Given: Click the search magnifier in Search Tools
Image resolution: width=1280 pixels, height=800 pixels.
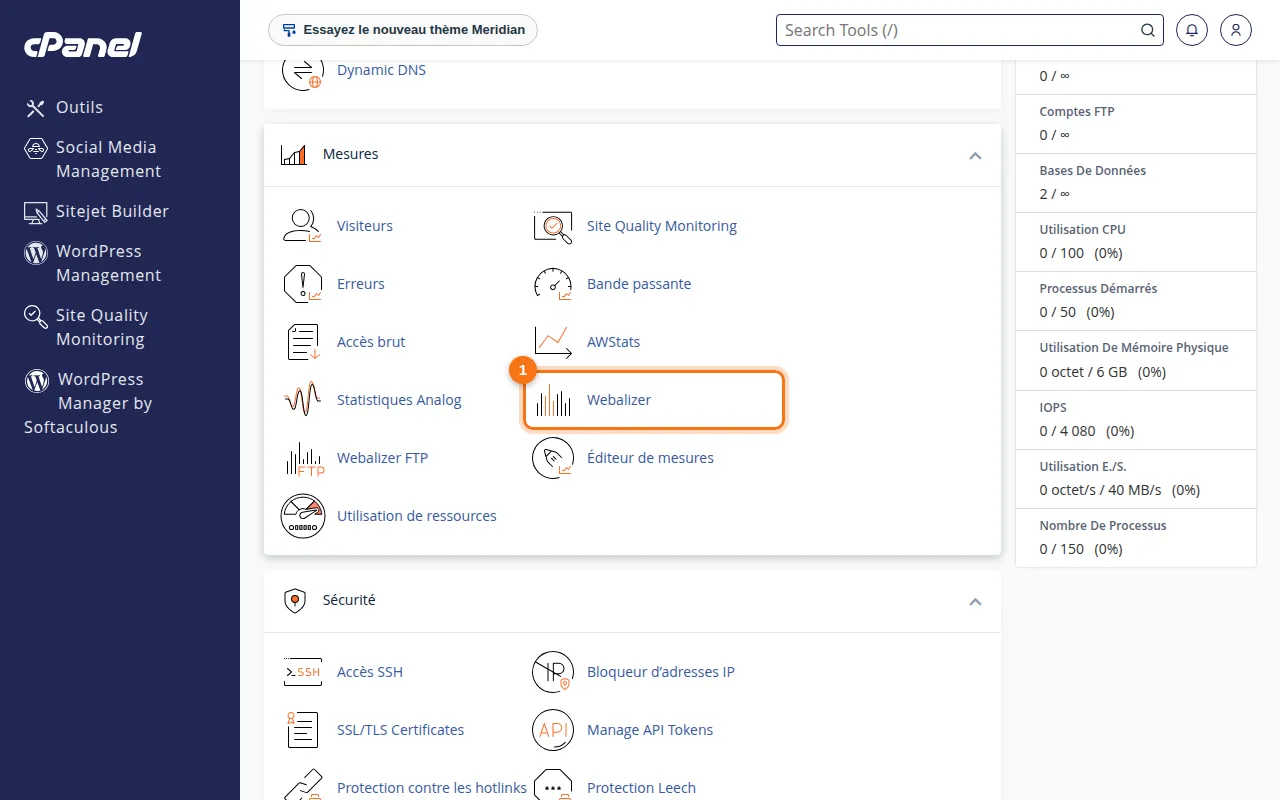Looking at the screenshot, I should pos(1148,30).
